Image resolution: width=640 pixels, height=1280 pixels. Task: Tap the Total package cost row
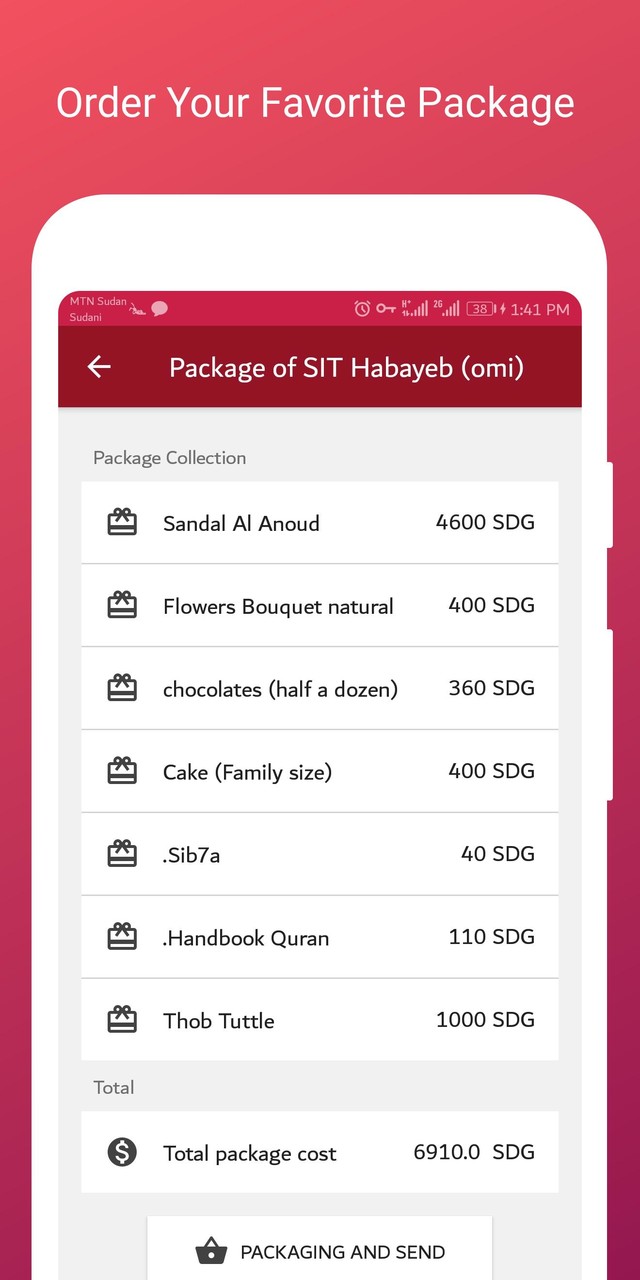[320, 1152]
